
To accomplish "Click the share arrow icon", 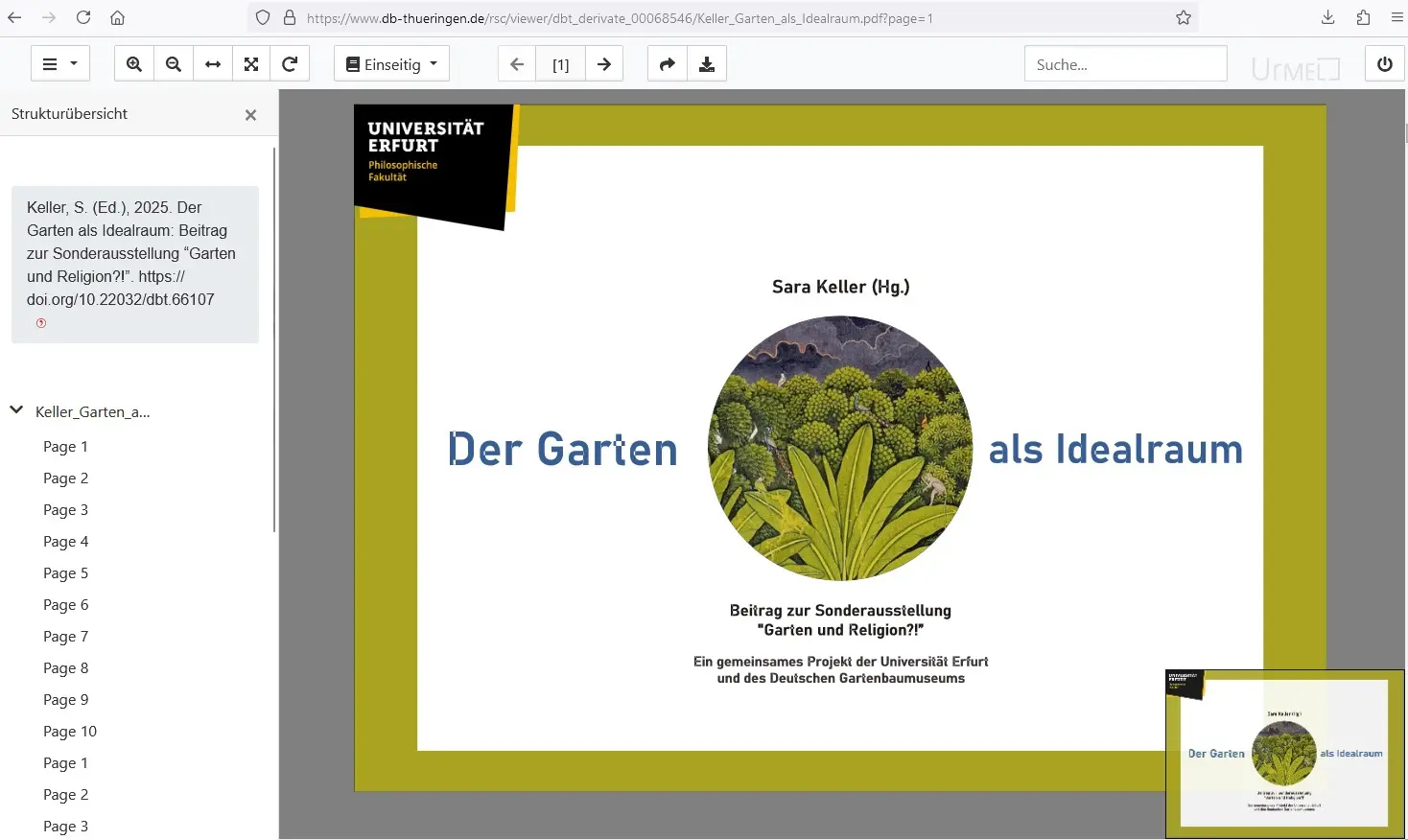I will click(668, 64).
